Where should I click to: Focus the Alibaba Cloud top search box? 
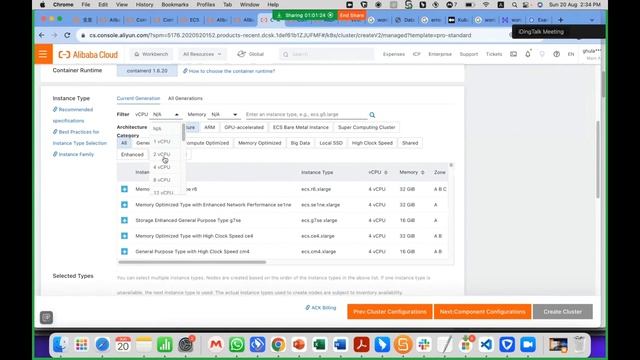pyautogui.click(x=327, y=54)
